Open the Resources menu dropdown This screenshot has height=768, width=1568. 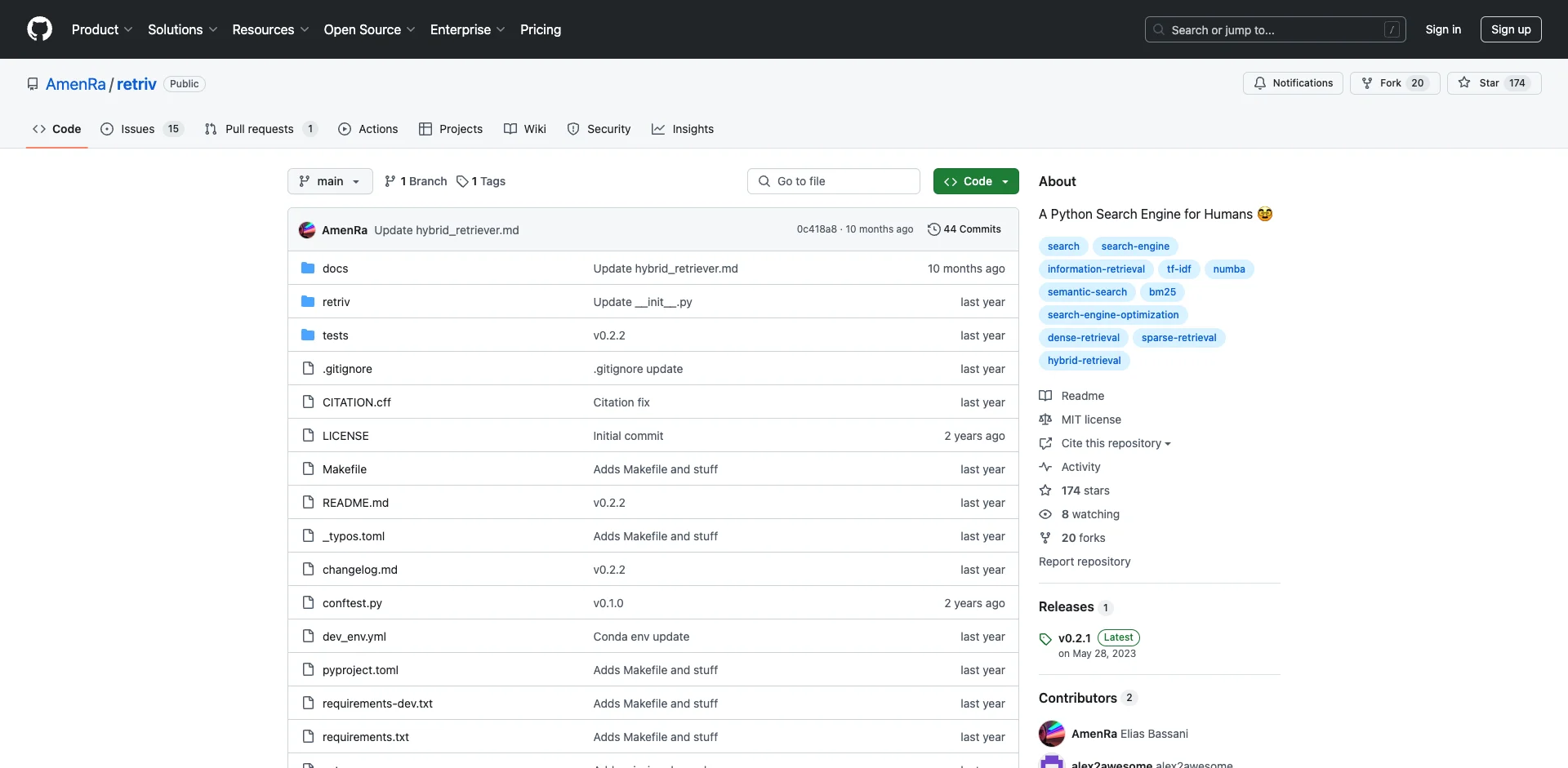pos(270,29)
